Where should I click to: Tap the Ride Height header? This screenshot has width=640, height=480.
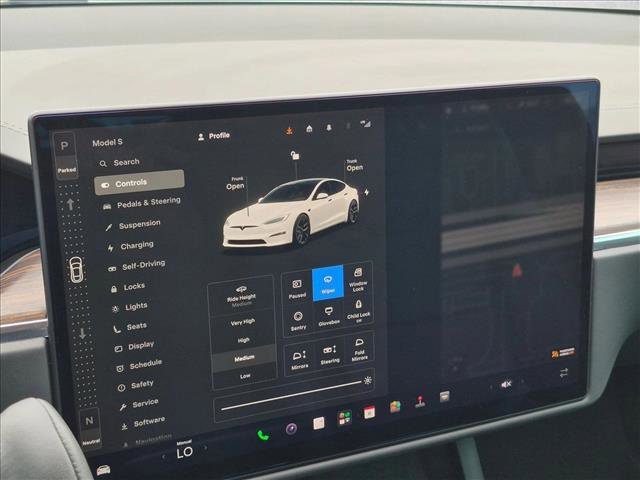(x=241, y=296)
